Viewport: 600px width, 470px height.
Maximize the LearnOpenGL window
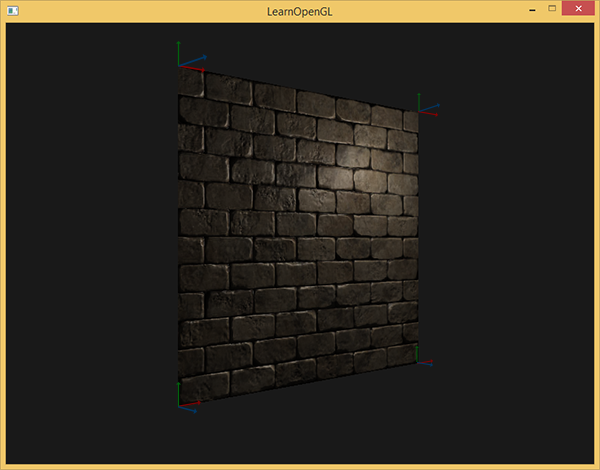click(x=551, y=9)
